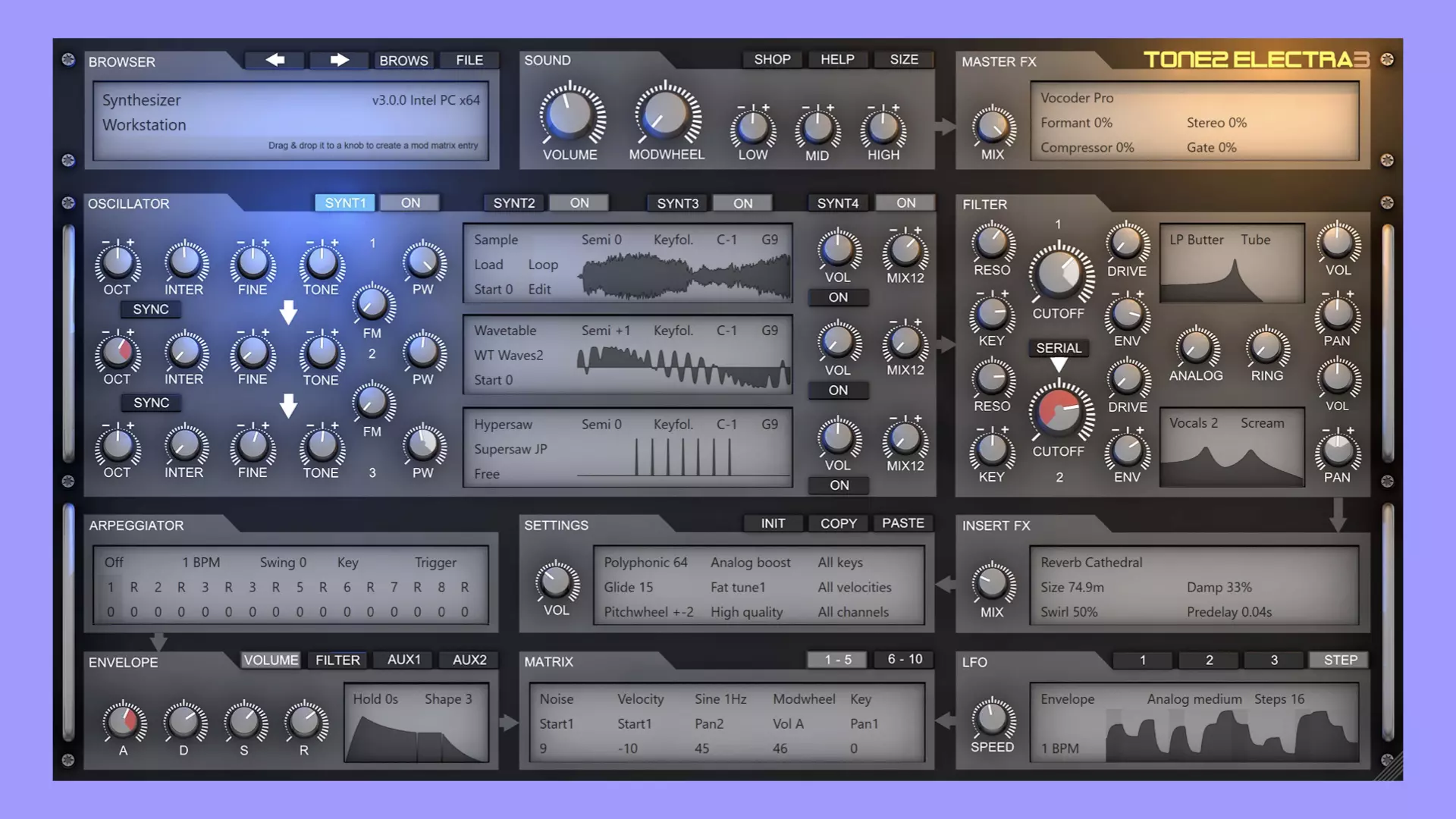The height and width of the screenshot is (819, 1456).
Task: Click the red filter 2 CUTOFF knob
Action: click(x=1059, y=411)
